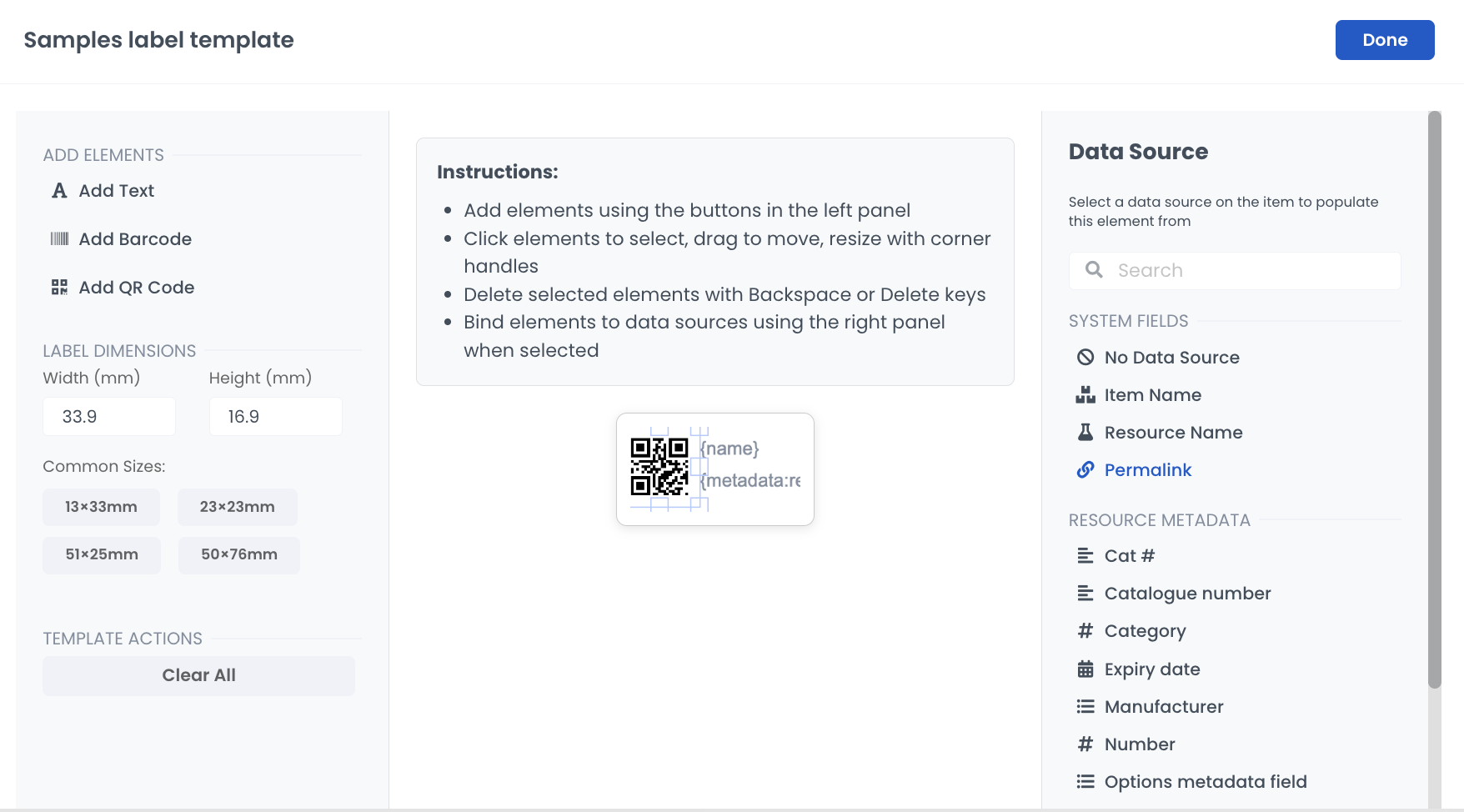The width and height of the screenshot is (1464, 812).
Task: Click the Data Source panel scrollbar
Action: pyautogui.click(x=1434, y=400)
